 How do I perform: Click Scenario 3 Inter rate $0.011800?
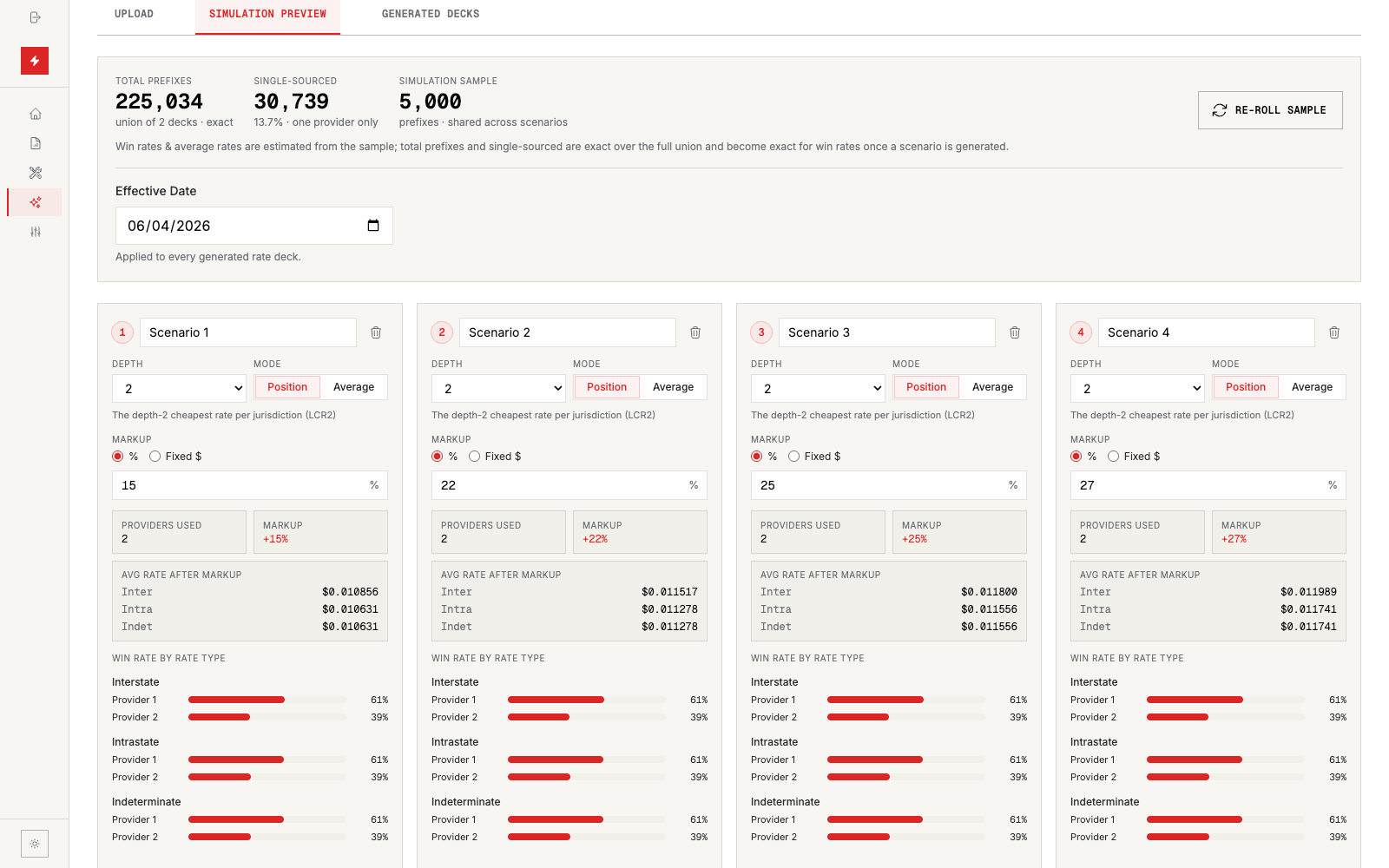989,592
